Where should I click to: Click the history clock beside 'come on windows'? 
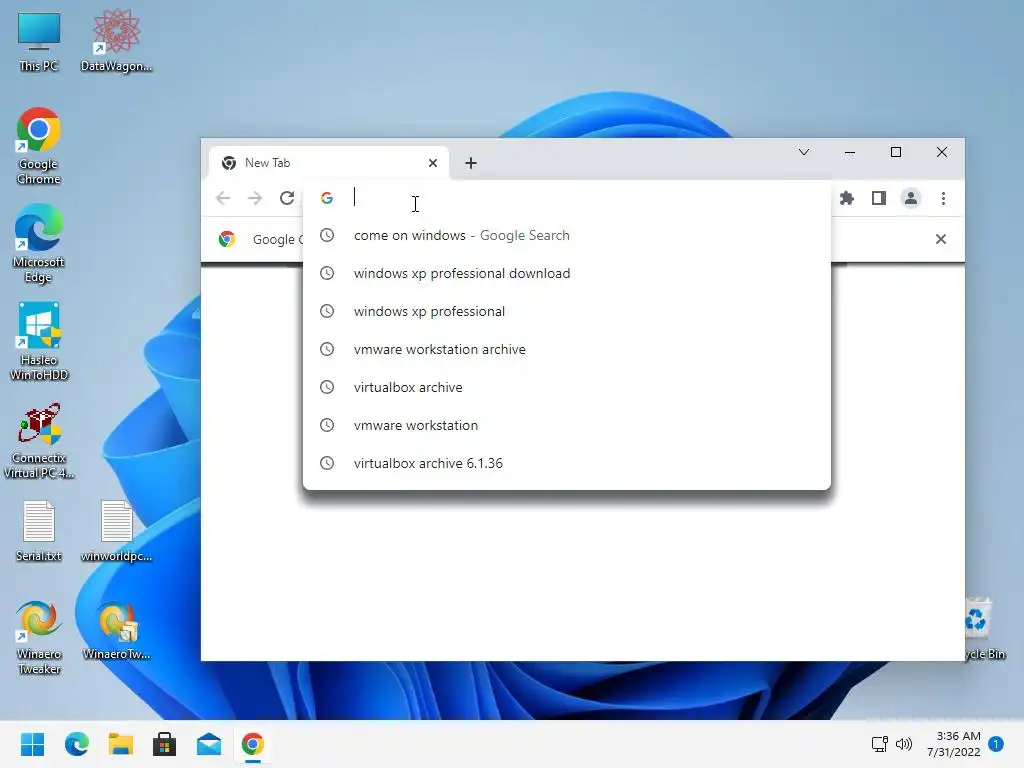point(327,235)
